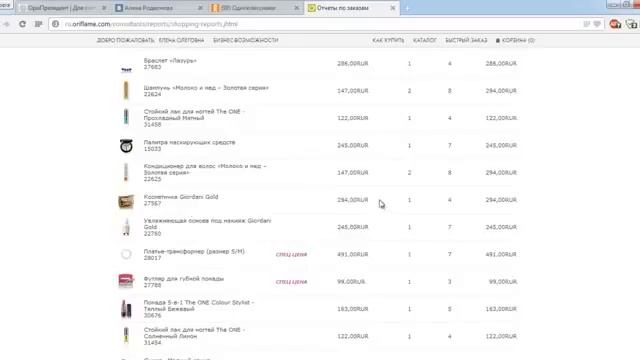Open the 'БЫСТРЫЙ ЗАКАЗ' link

click(x=466, y=40)
